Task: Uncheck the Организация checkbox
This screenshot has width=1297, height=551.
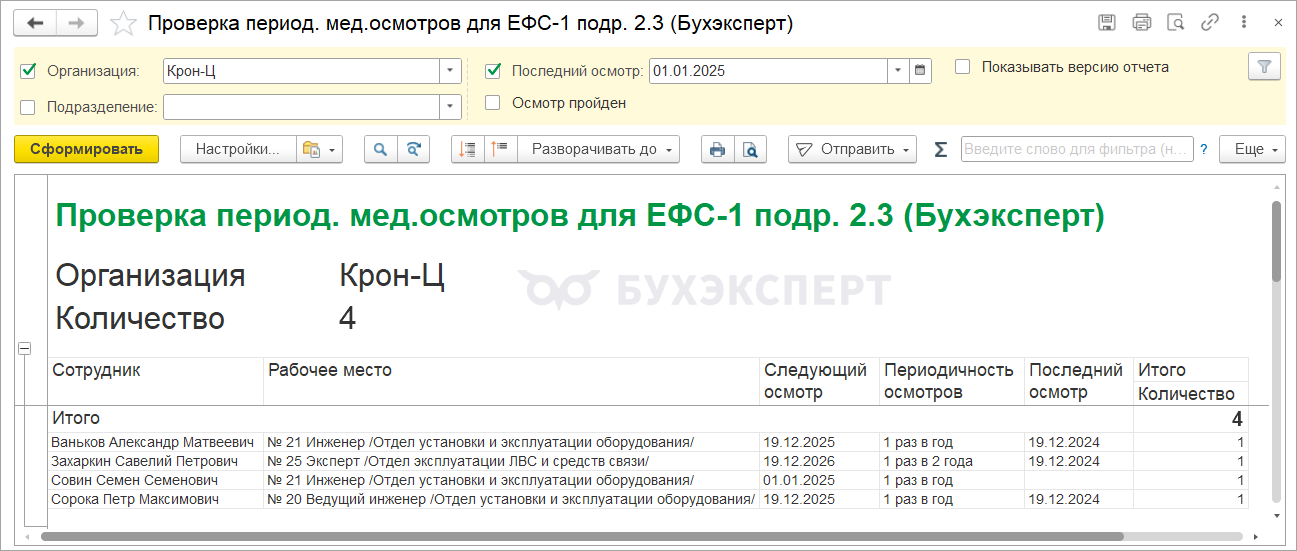Action: [28, 70]
